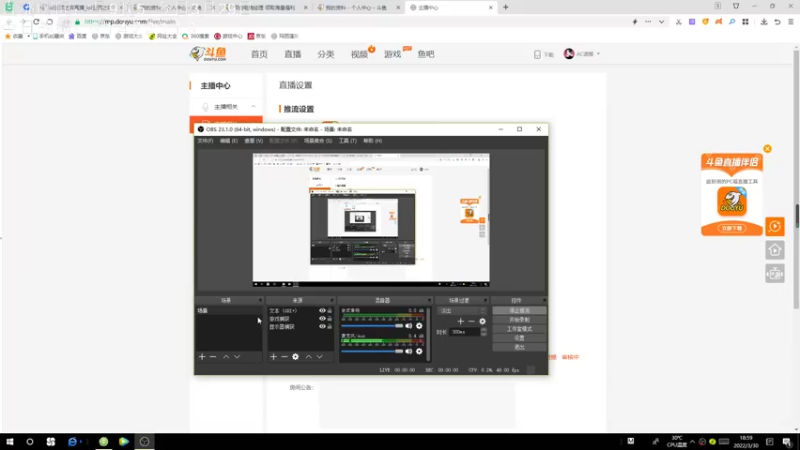Close the Douyu live companion promo with X

767,149
